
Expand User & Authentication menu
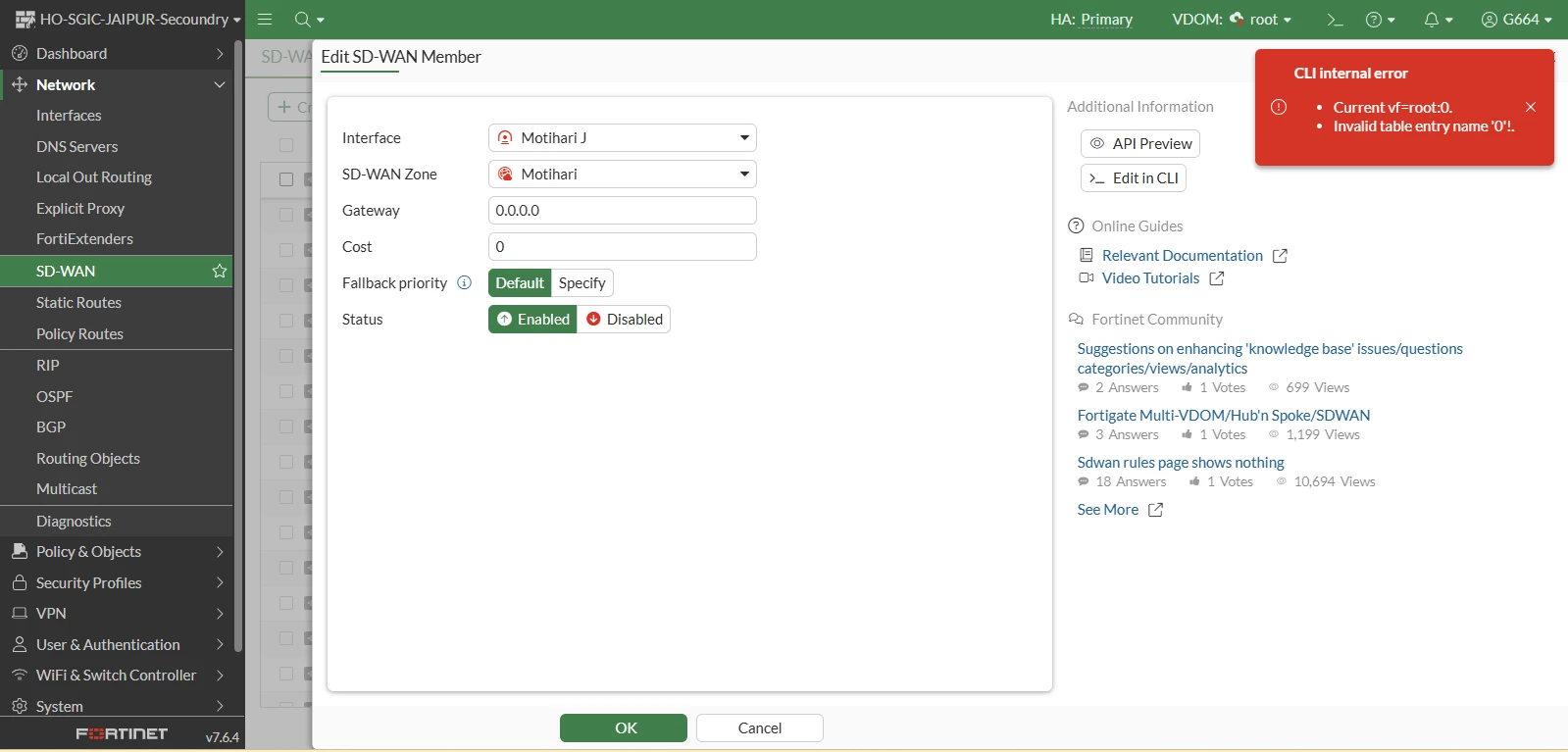[x=117, y=645]
